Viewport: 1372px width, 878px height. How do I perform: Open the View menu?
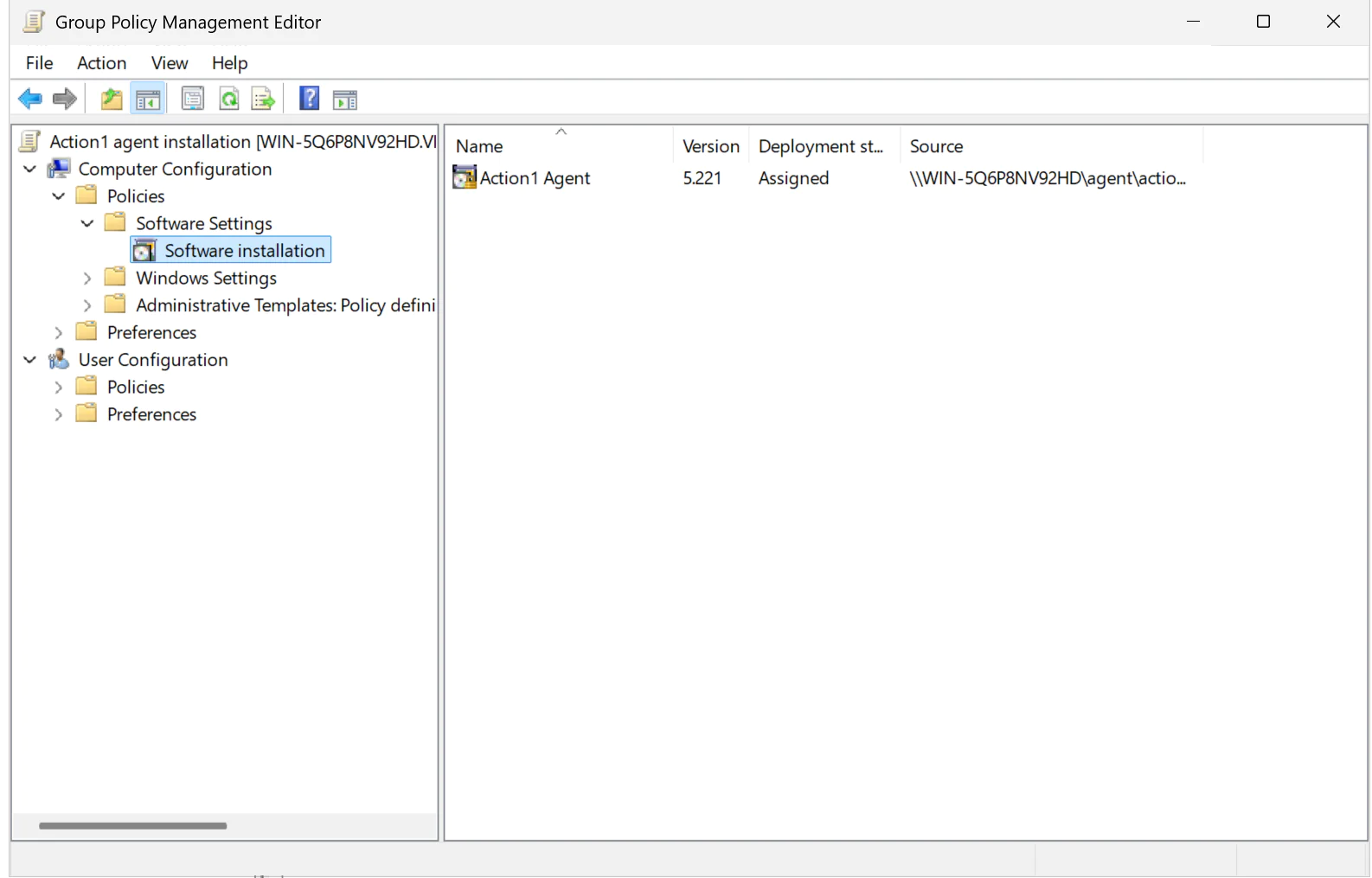click(170, 63)
